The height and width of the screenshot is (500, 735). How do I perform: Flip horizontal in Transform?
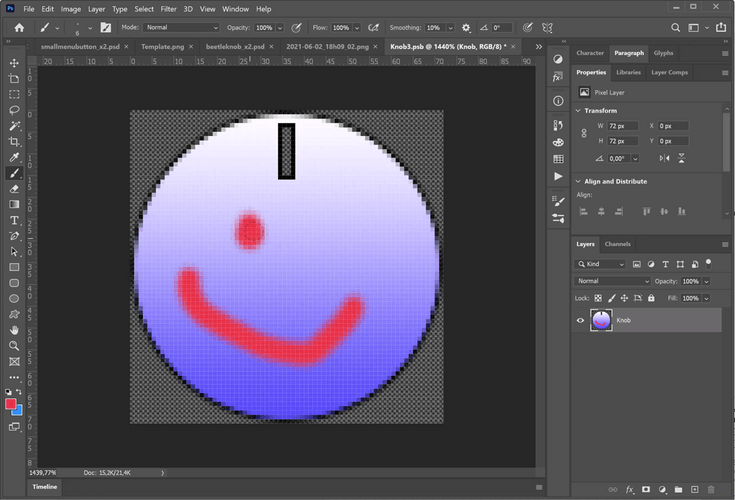(664, 158)
